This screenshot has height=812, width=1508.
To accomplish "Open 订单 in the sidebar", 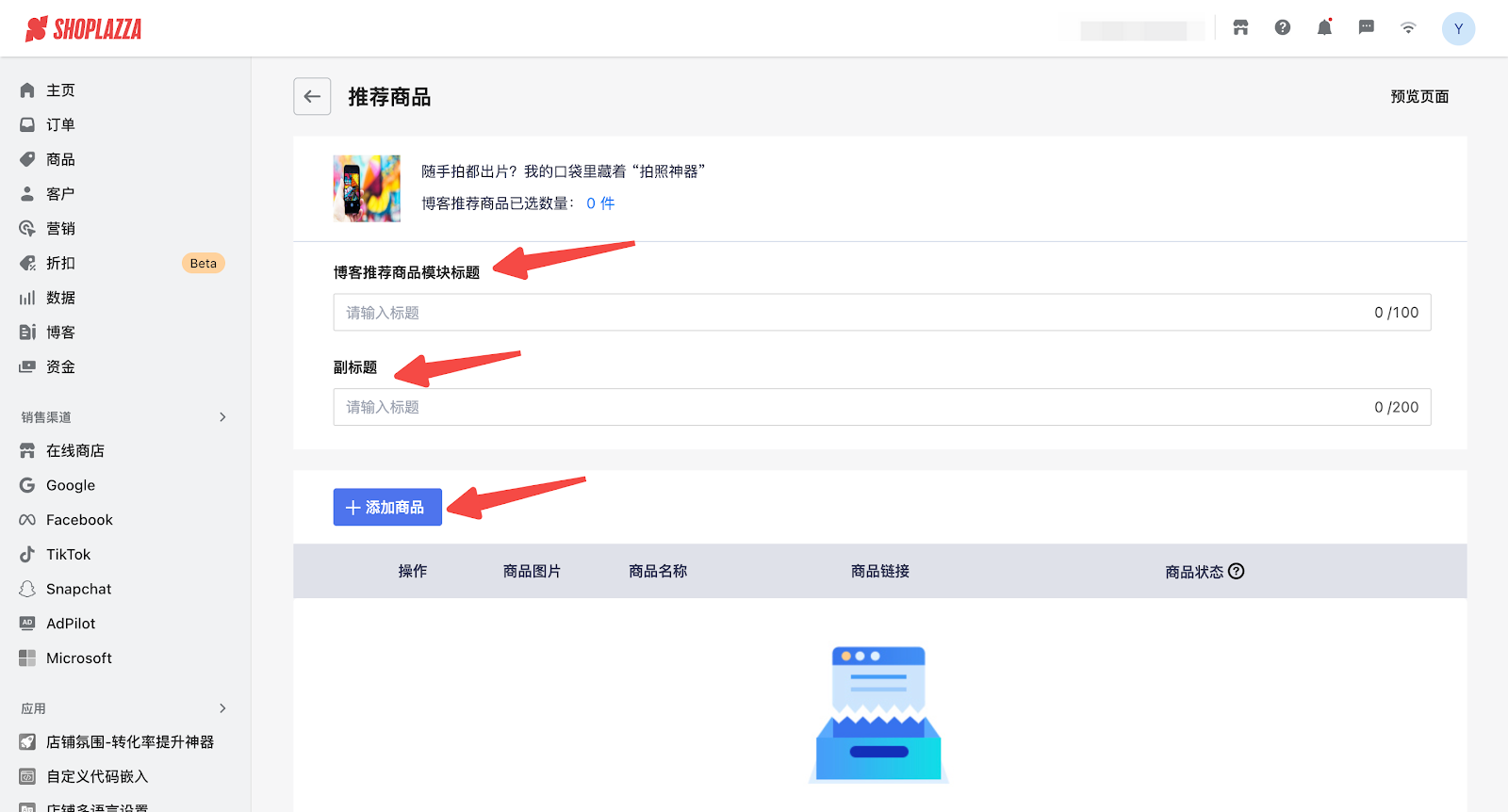I will [x=60, y=124].
